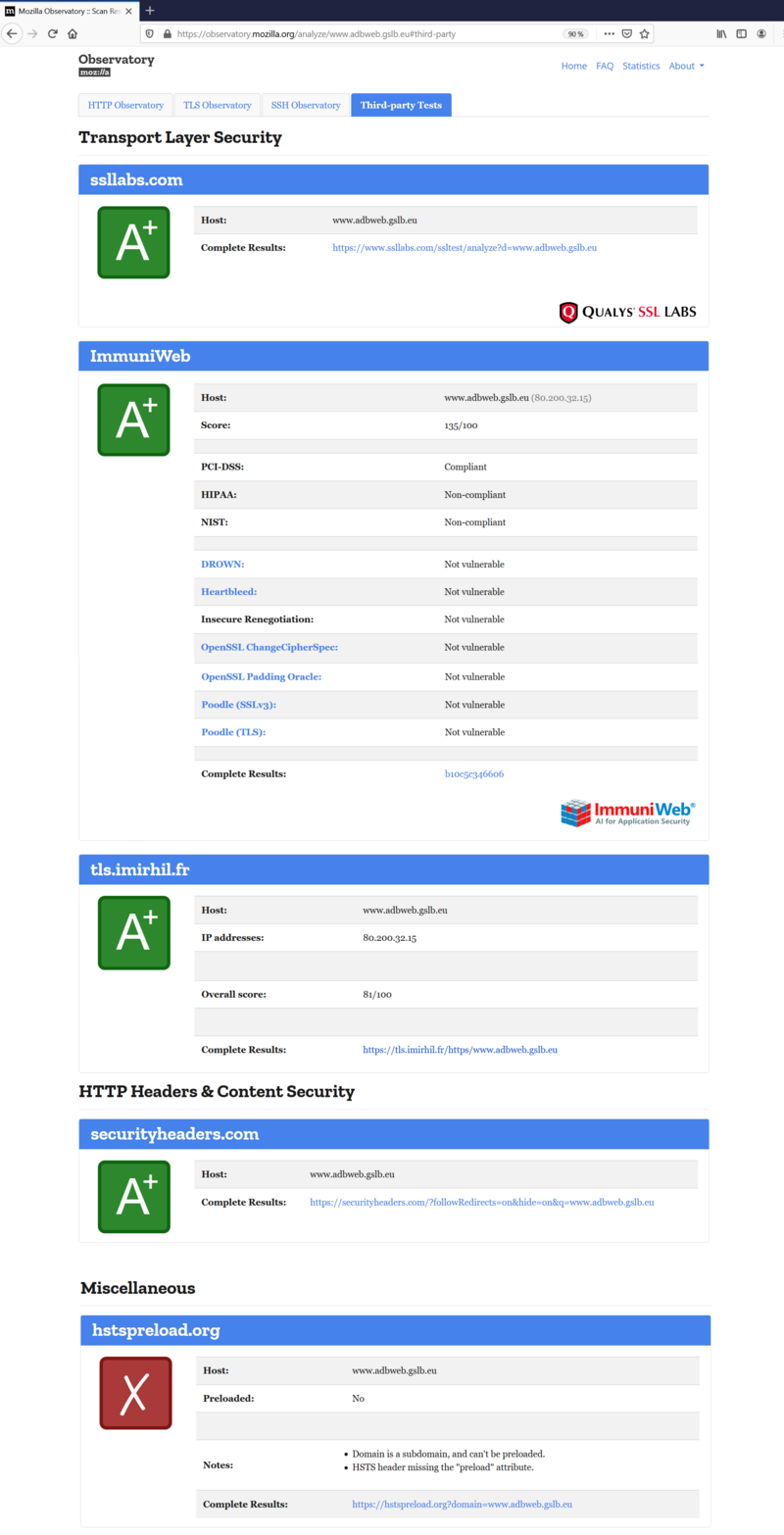This screenshot has height=1535, width=784.
Task: Open the DROWN vulnerability link
Action: [x=222, y=565]
